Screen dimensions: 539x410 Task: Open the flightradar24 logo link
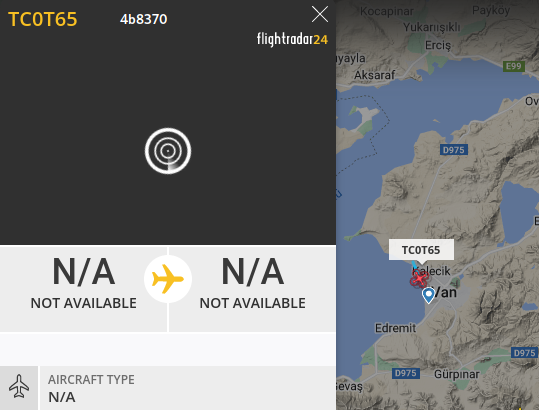(292, 39)
